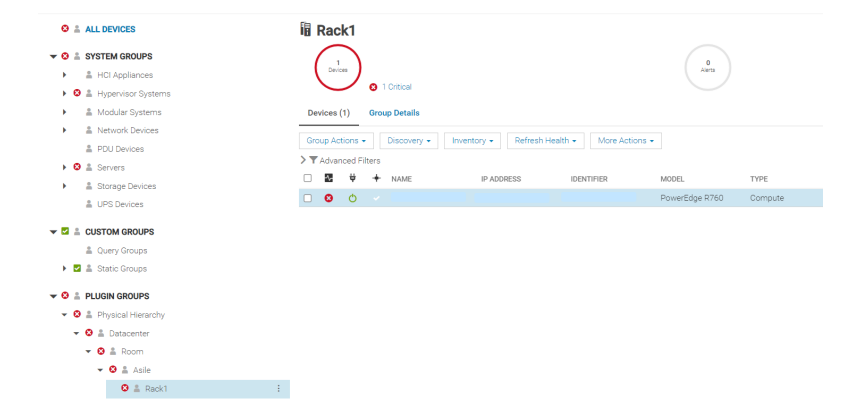Click the critical status icon beside ALL DEVICES
Screen dimensions: 856x419
[x=65, y=28]
